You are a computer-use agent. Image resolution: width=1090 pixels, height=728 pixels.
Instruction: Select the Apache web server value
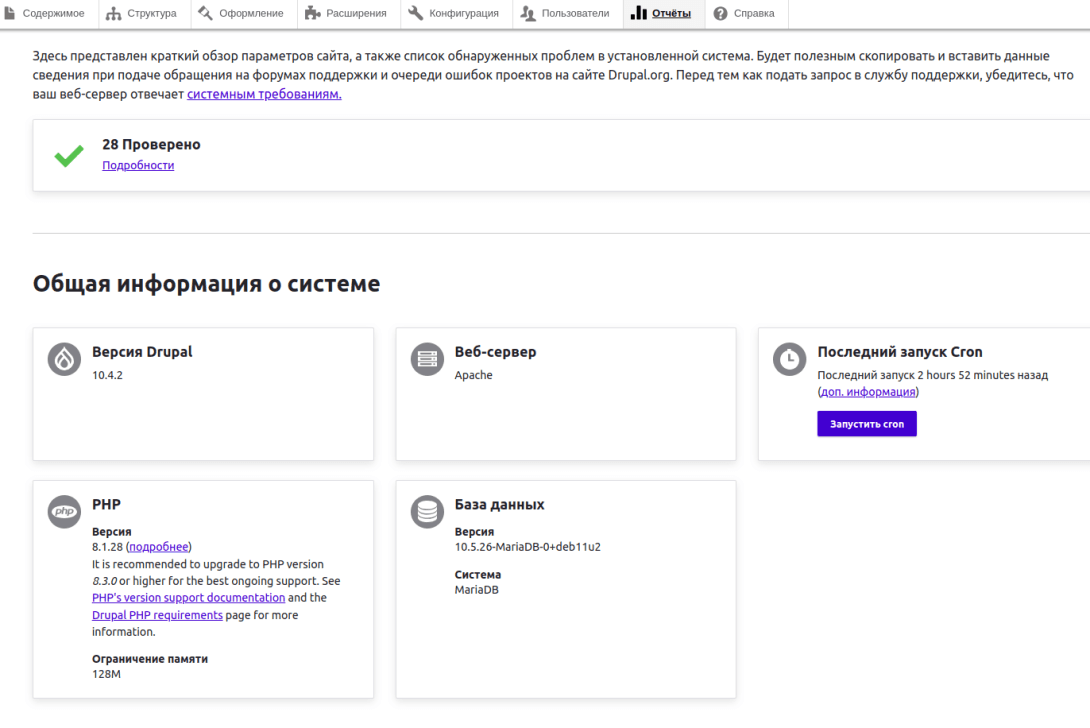pos(473,375)
